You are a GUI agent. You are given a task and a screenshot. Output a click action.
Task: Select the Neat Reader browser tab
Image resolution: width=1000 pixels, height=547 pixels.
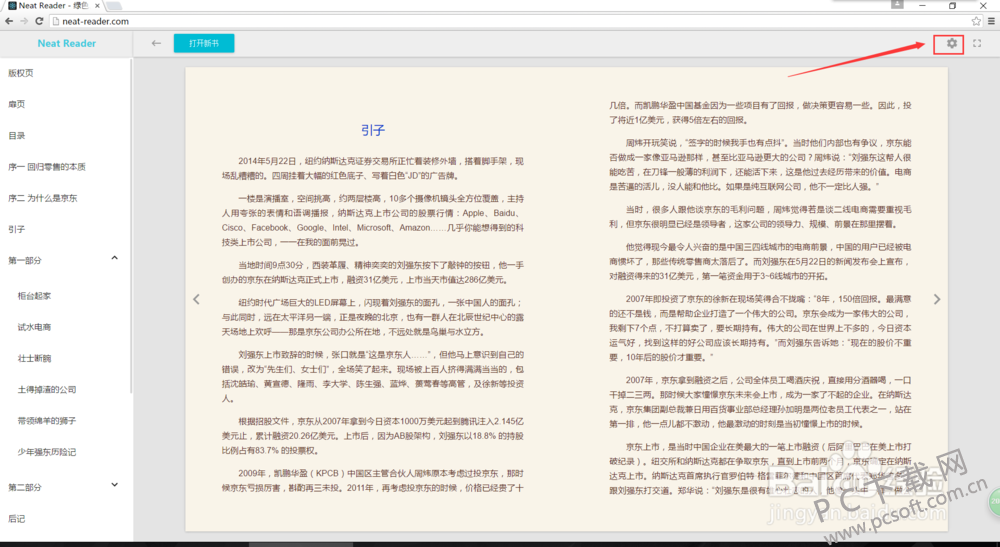54,6
